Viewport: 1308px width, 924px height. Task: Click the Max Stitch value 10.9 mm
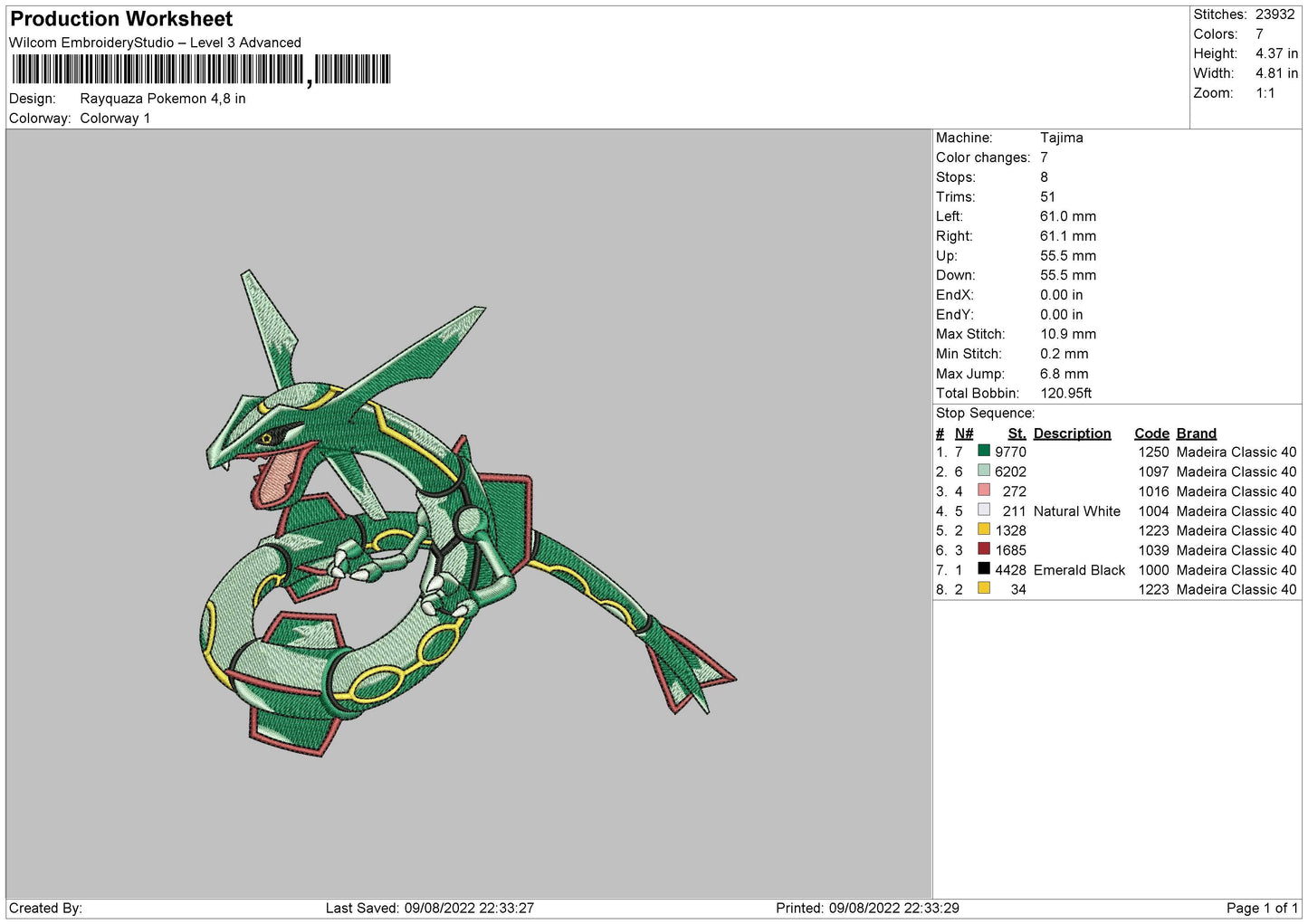point(1068,334)
